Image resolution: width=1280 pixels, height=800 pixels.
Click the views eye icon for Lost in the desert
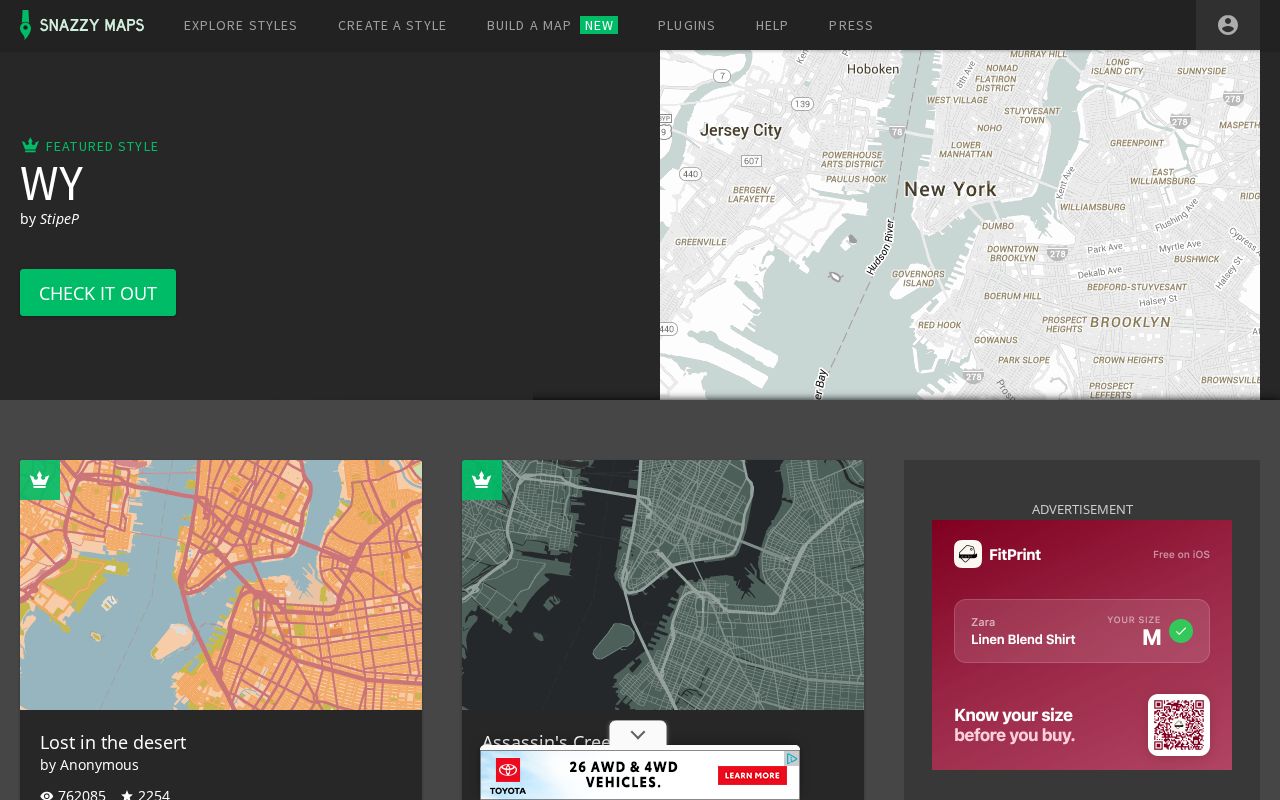[47, 796]
